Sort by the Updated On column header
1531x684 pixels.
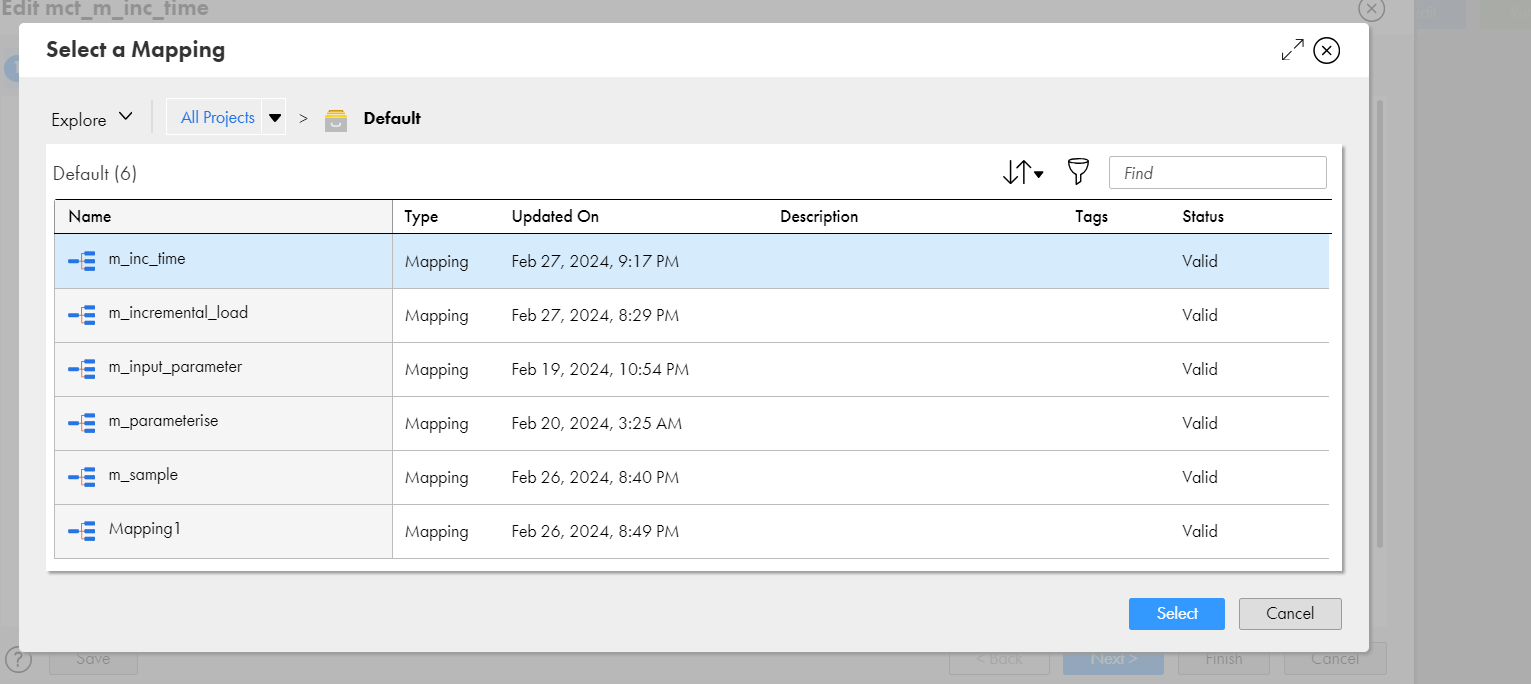pyautogui.click(x=555, y=216)
